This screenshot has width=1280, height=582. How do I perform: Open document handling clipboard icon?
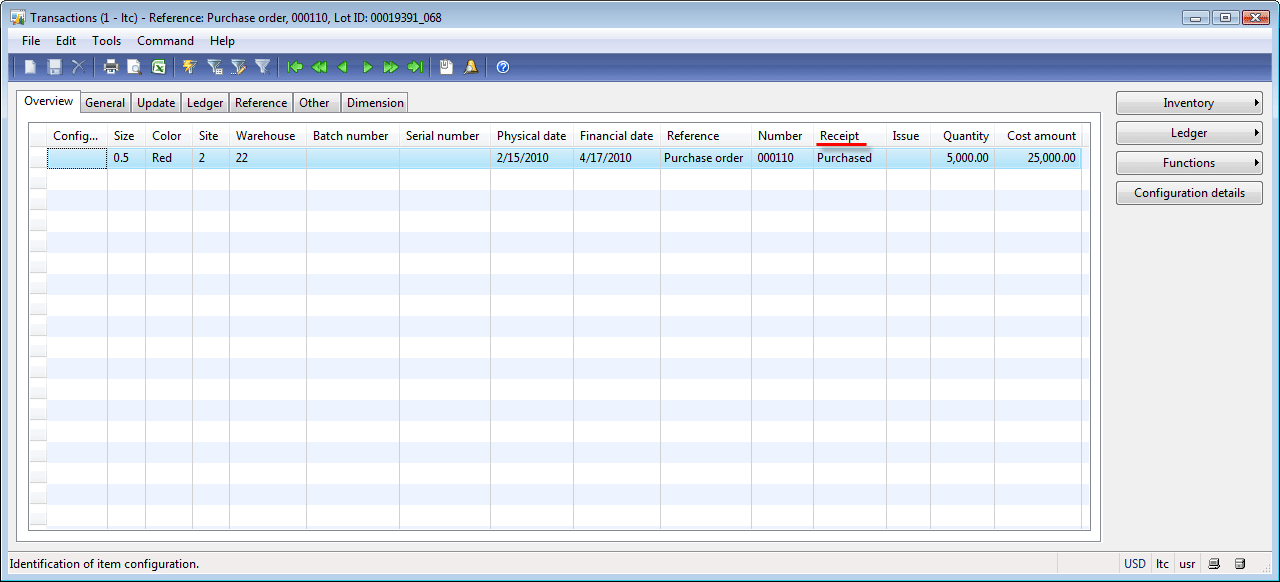[x=446, y=67]
